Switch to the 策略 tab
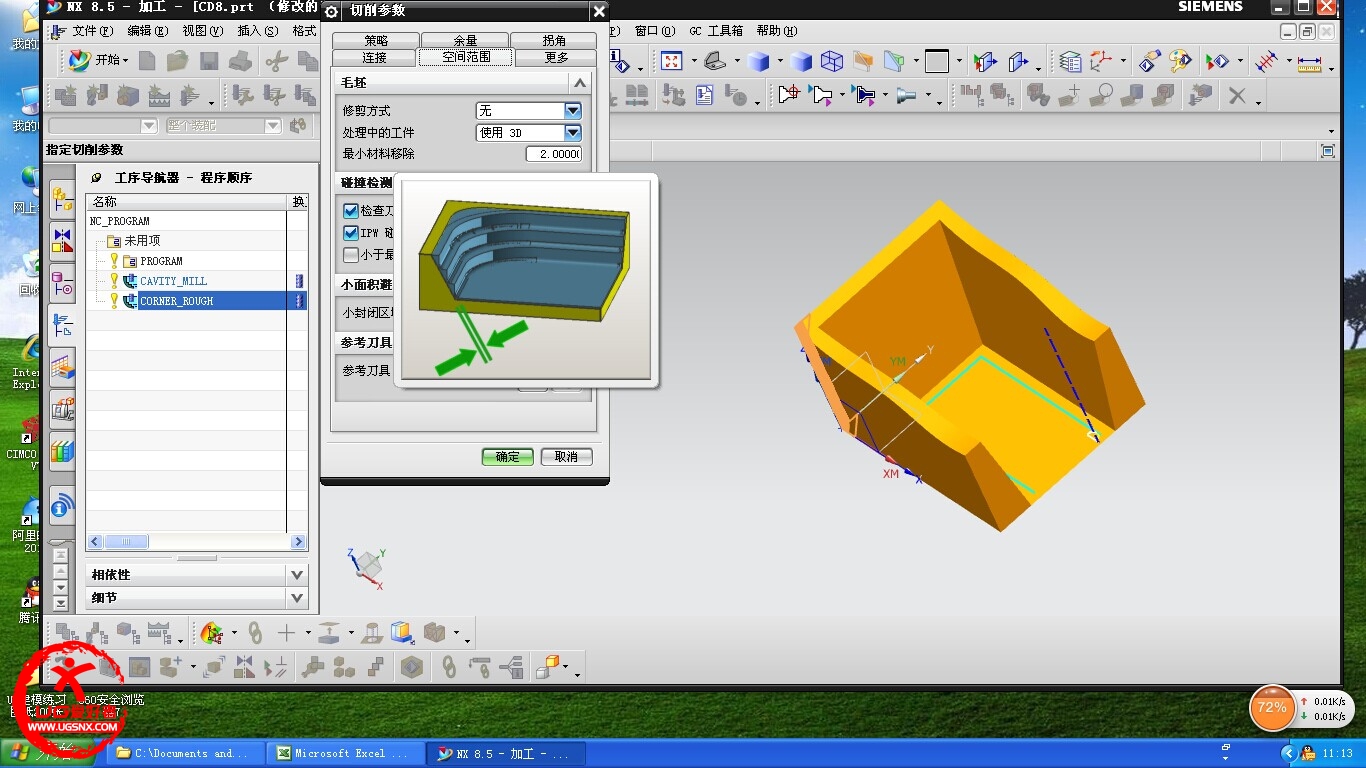The image size is (1366, 768). pos(376,41)
